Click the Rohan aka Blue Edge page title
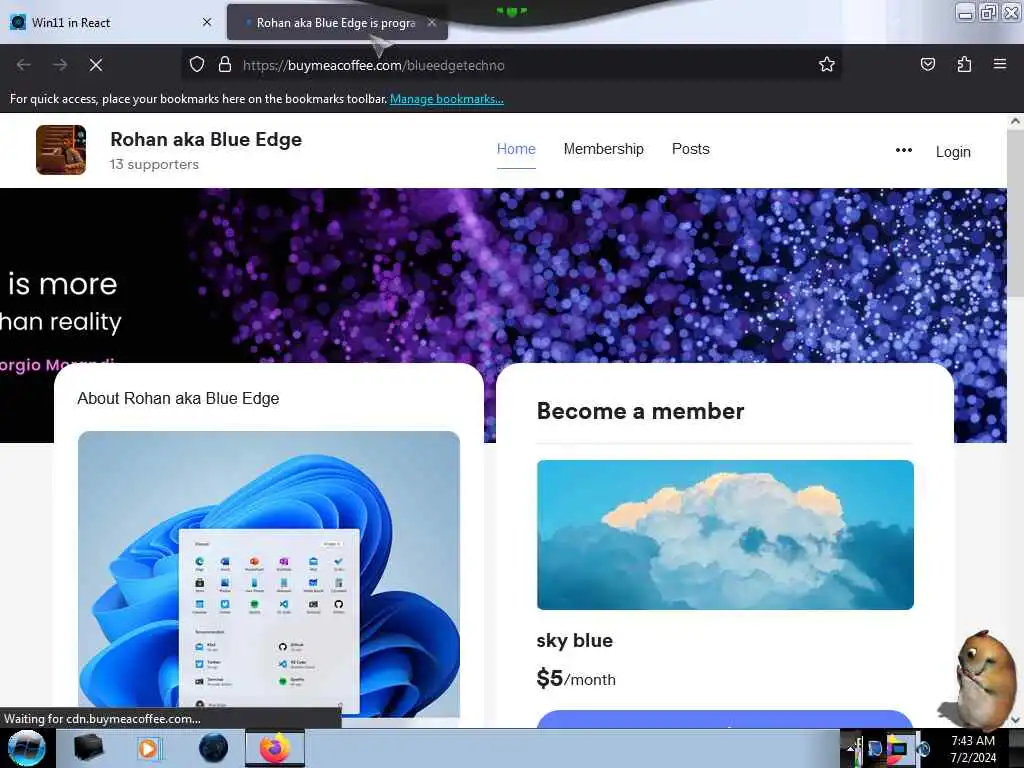 (206, 139)
